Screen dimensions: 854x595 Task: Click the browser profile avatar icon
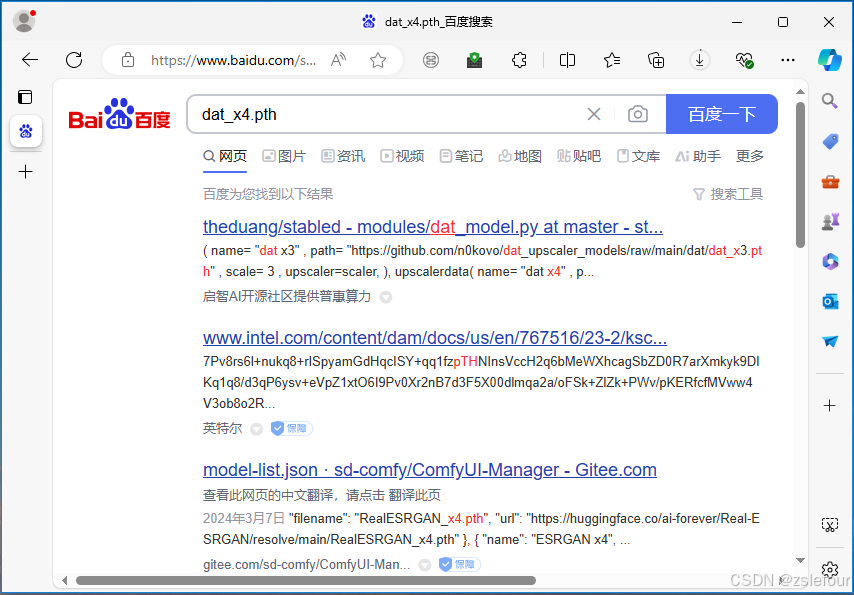coord(24,21)
